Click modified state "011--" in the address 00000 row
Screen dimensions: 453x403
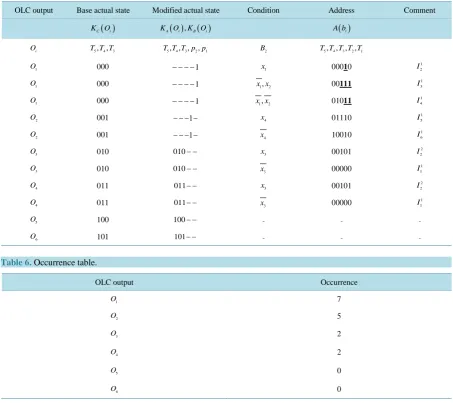click(185, 203)
